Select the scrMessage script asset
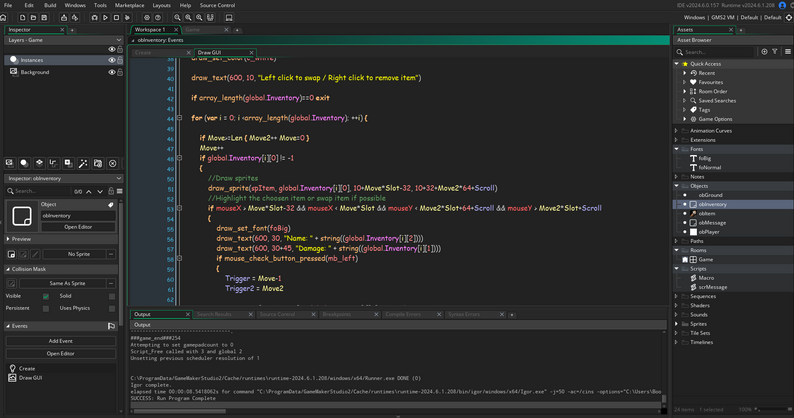This screenshot has height=418, width=794. 712,287
